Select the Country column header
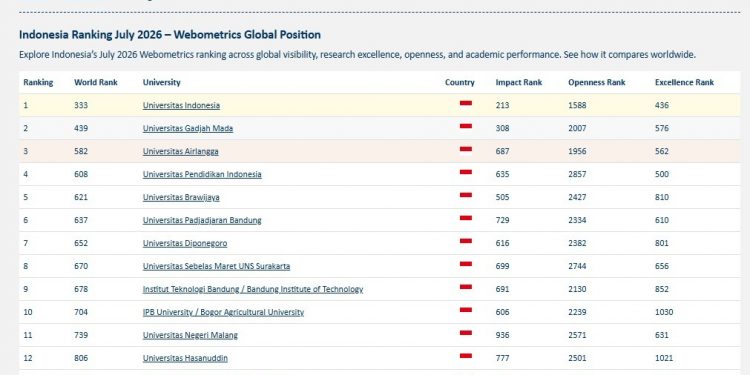 pos(460,82)
